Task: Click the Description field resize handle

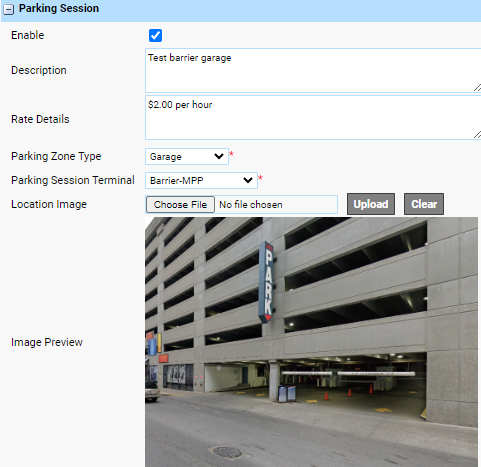Action: (x=477, y=88)
